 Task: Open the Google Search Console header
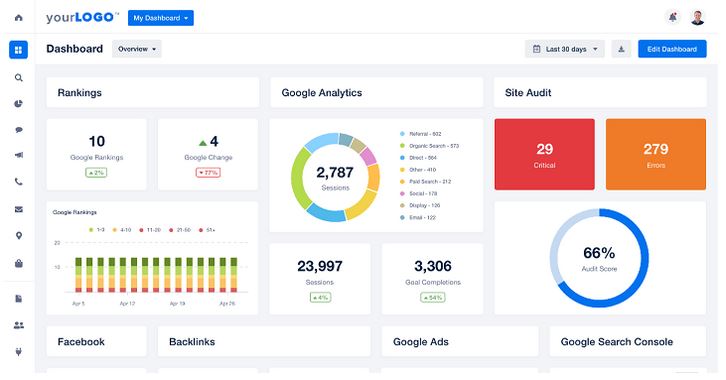[x=628, y=342]
